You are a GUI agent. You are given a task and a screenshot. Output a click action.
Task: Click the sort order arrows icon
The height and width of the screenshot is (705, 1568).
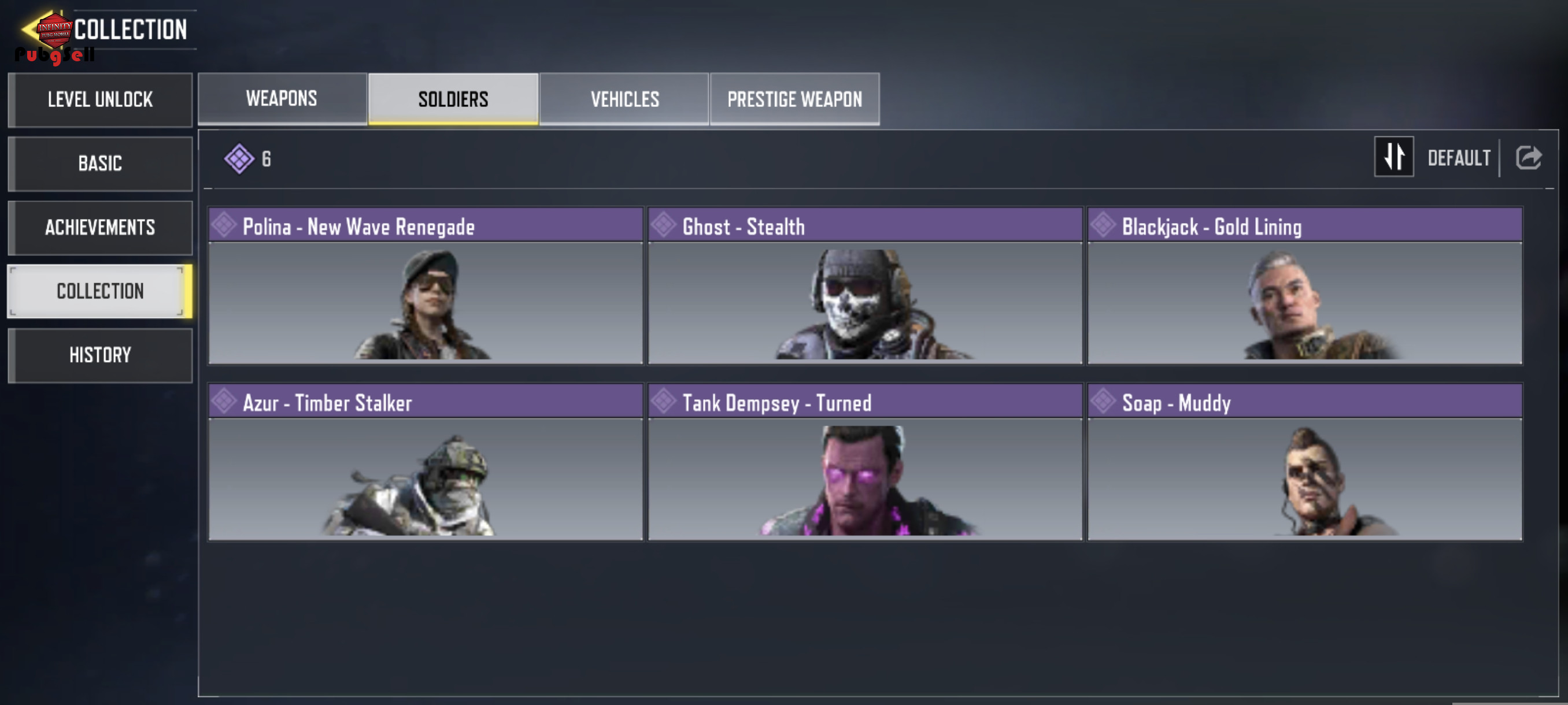(1393, 158)
